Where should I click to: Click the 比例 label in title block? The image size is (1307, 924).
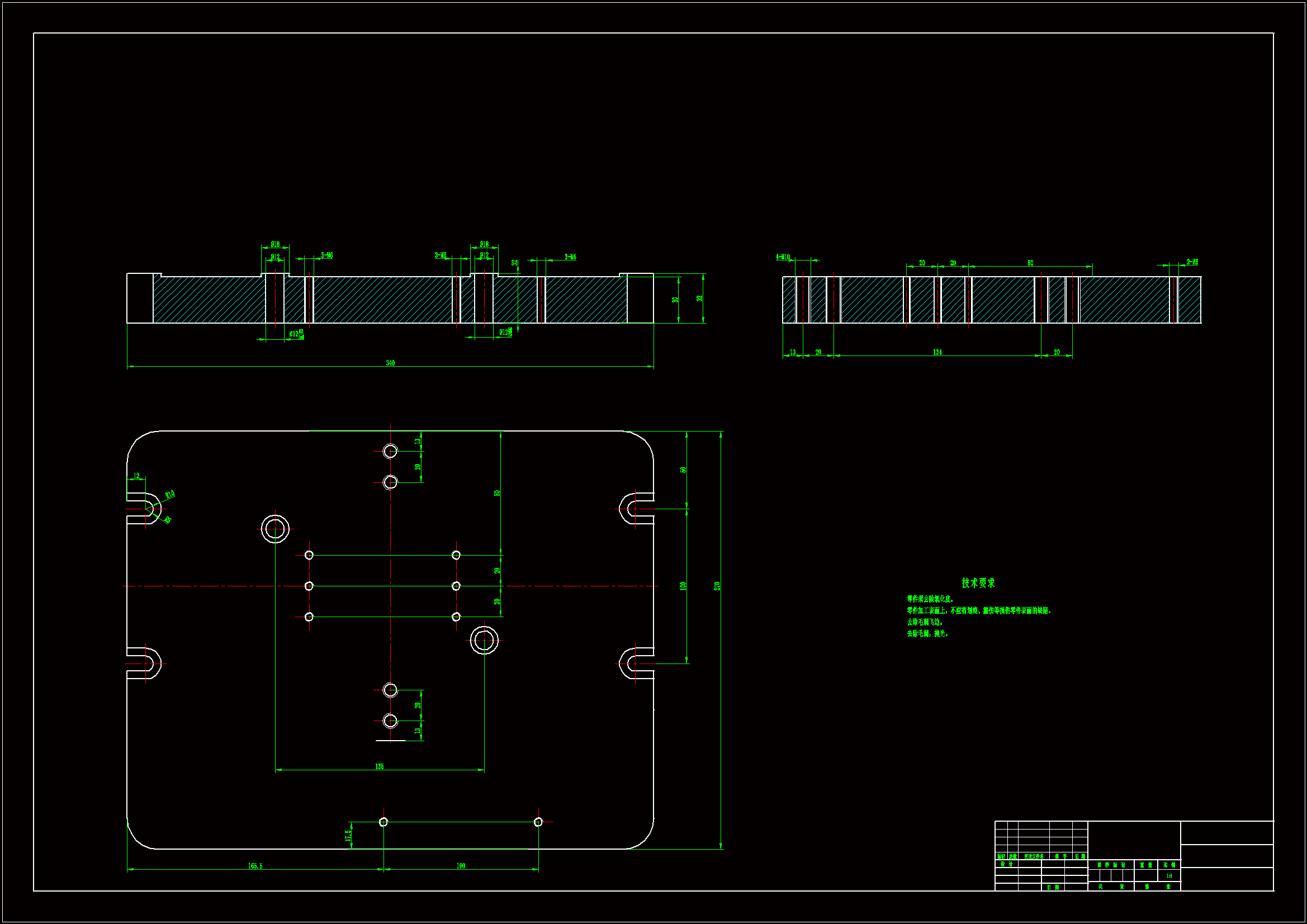click(x=1169, y=865)
